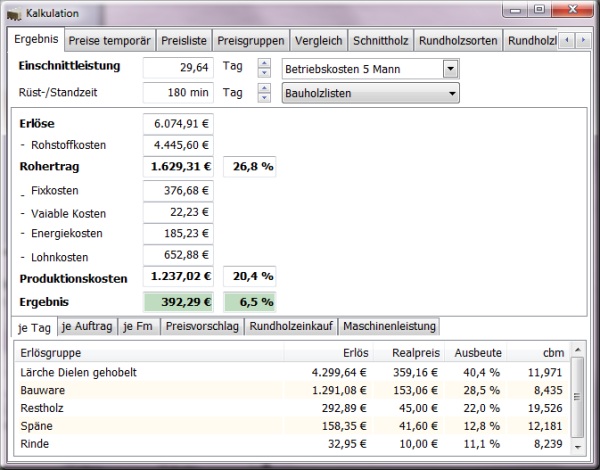
Task: Click the Energiekosten field 185,23 €
Action: pyautogui.click(x=178, y=233)
